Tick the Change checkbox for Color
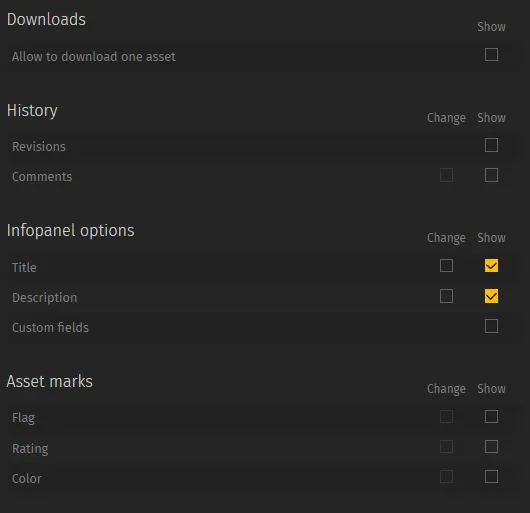This screenshot has height=513, width=530. [x=446, y=477]
